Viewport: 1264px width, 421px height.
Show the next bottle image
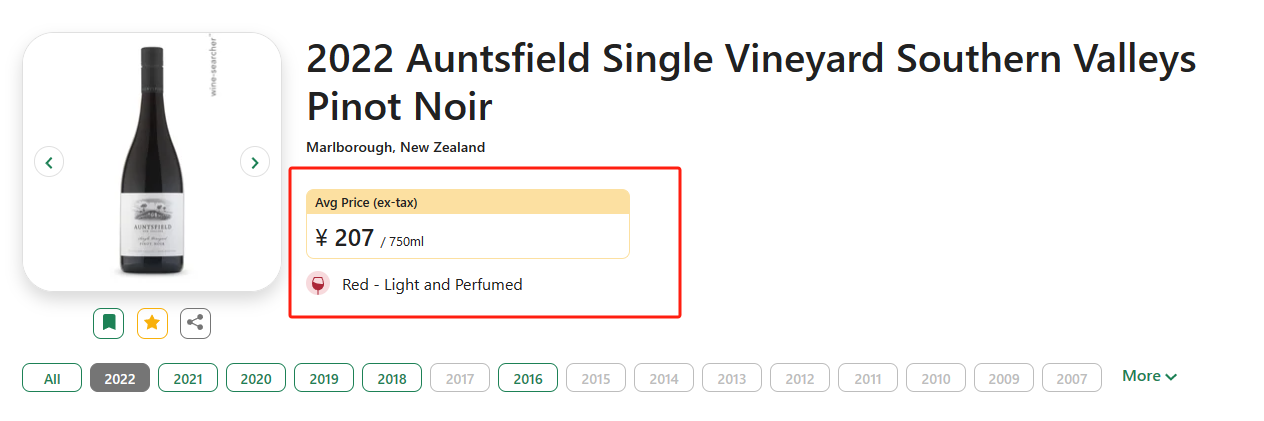255,161
